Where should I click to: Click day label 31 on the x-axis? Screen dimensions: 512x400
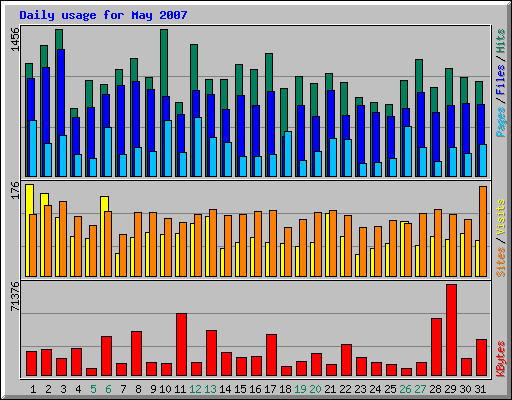480,389
